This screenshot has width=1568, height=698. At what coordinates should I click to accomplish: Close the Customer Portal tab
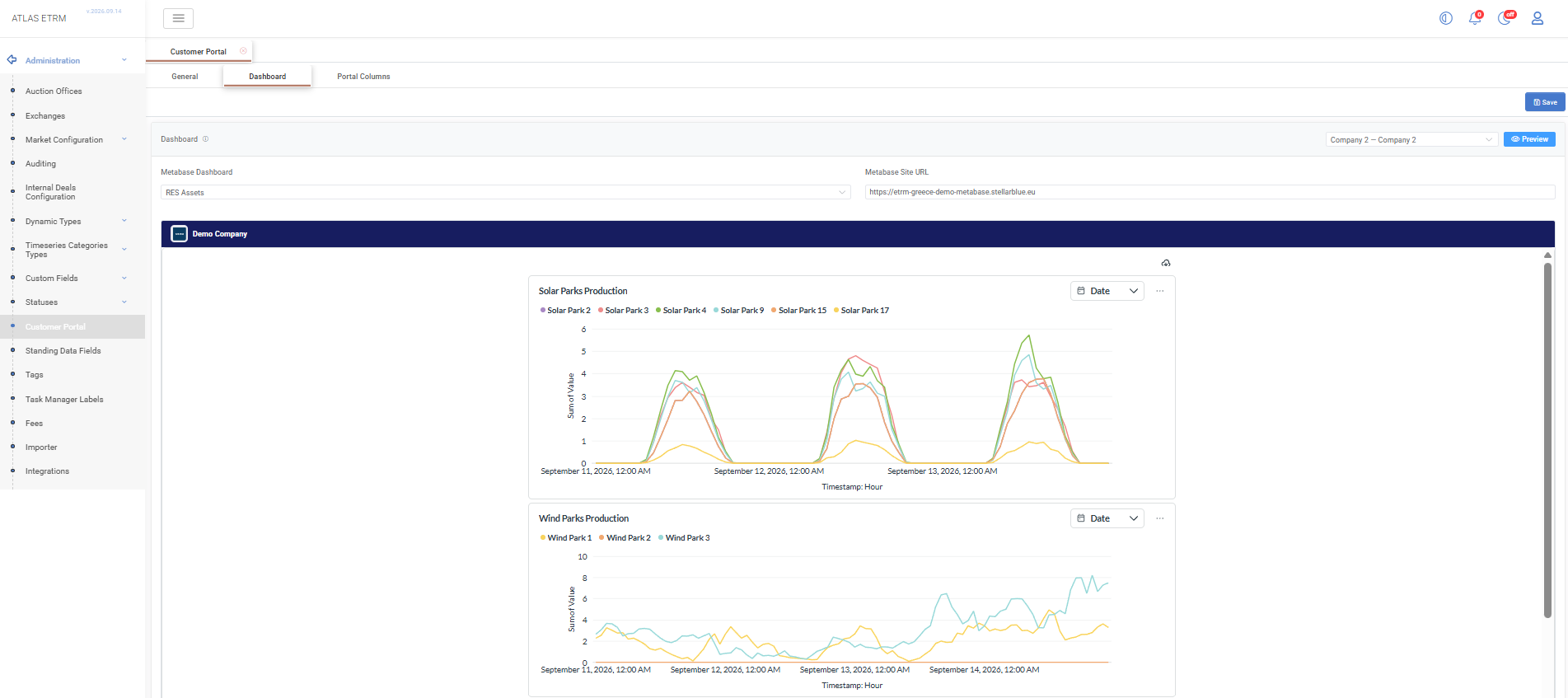pyautogui.click(x=243, y=51)
